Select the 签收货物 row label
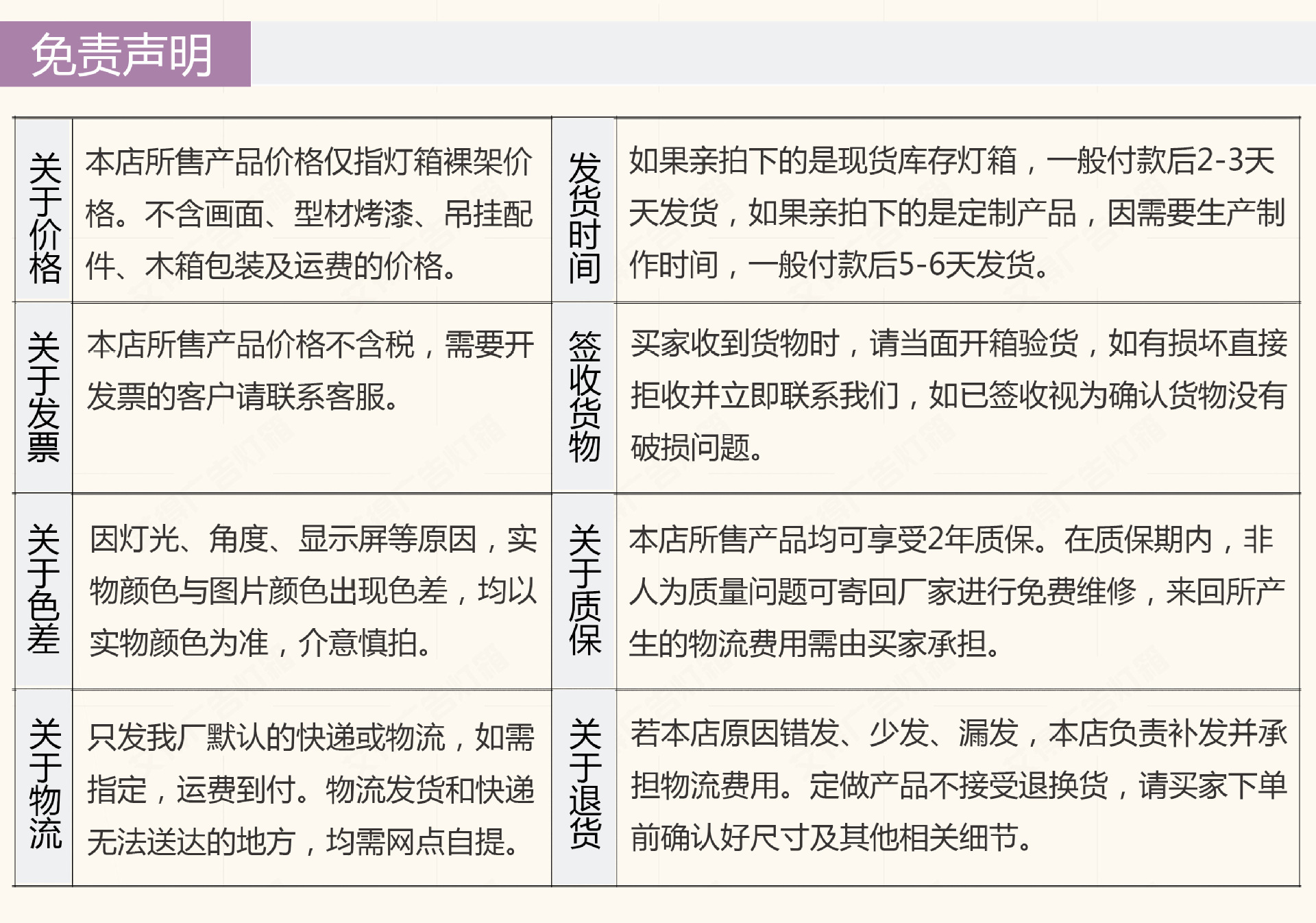The width and height of the screenshot is (1316, 923). 584,396
